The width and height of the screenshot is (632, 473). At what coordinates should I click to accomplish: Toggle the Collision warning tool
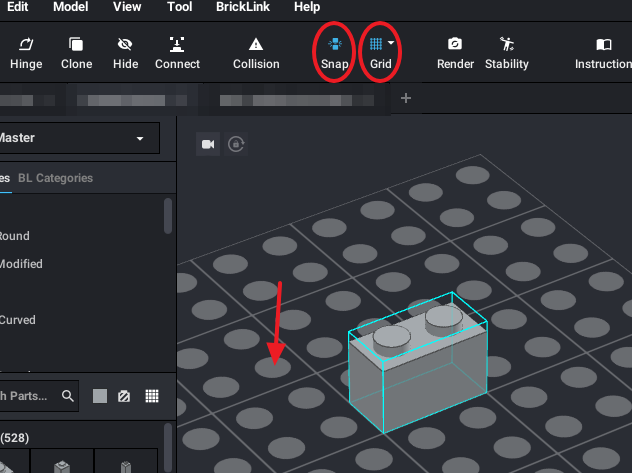point(256,53)
